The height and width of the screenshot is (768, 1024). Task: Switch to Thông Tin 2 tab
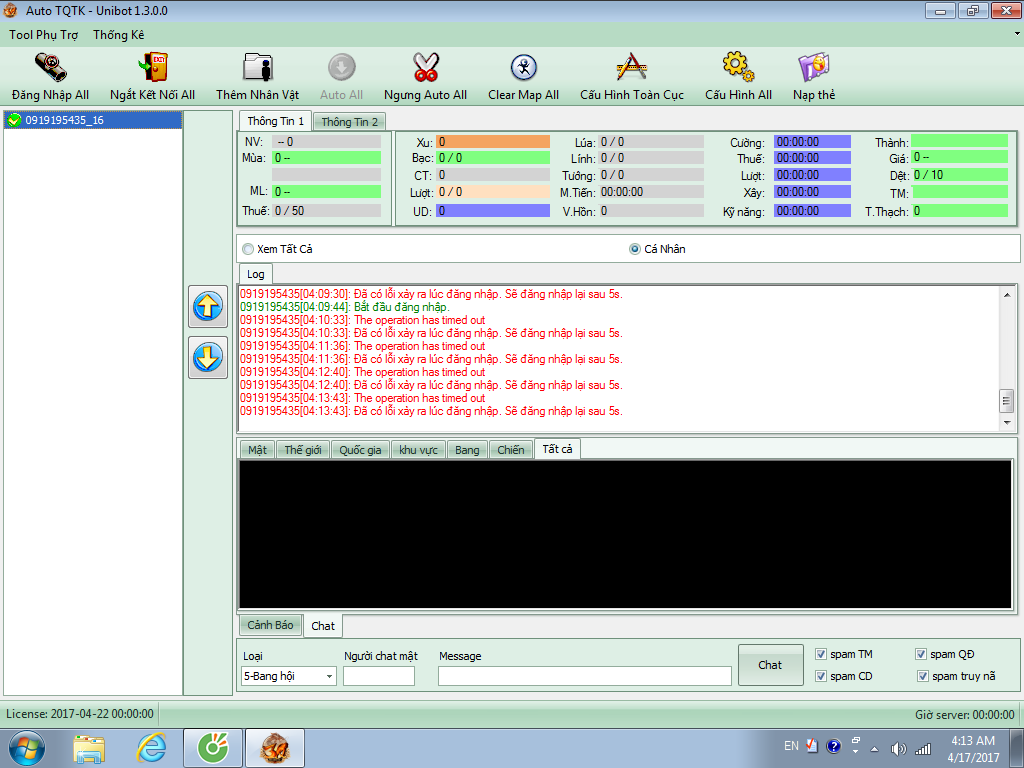click(349, 122)
